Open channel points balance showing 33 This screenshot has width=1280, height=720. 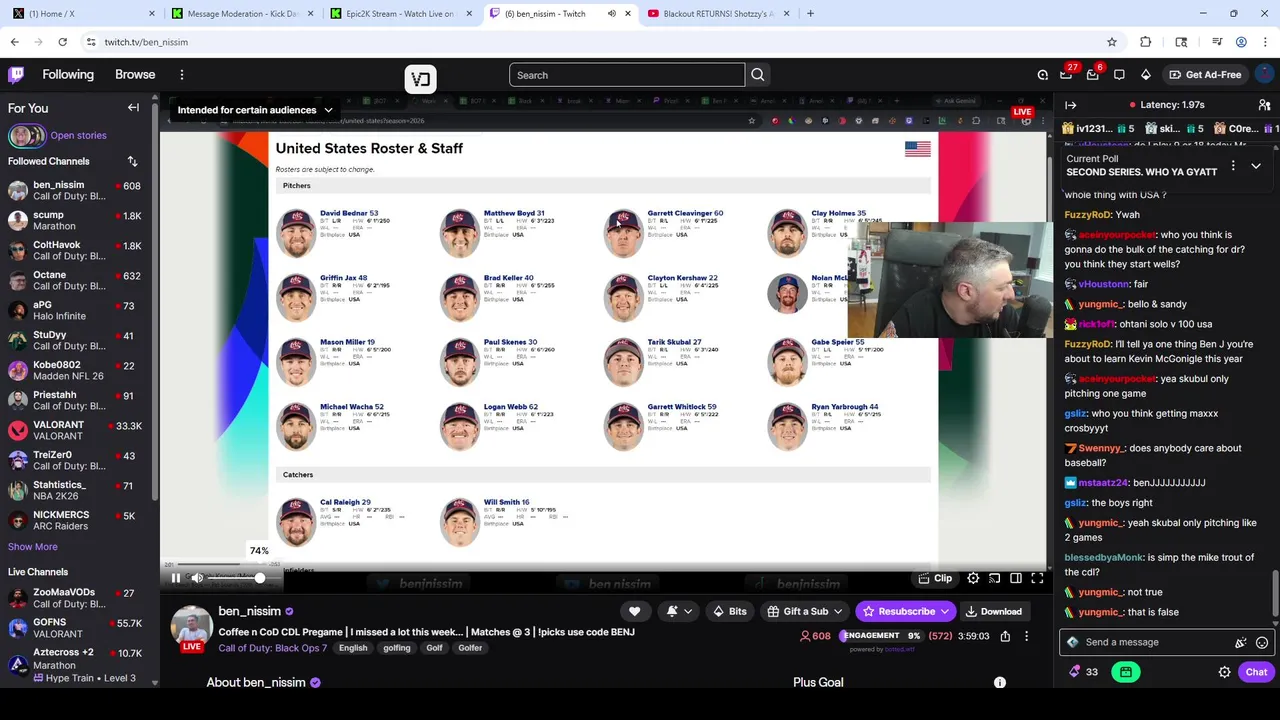[1083, 672]
